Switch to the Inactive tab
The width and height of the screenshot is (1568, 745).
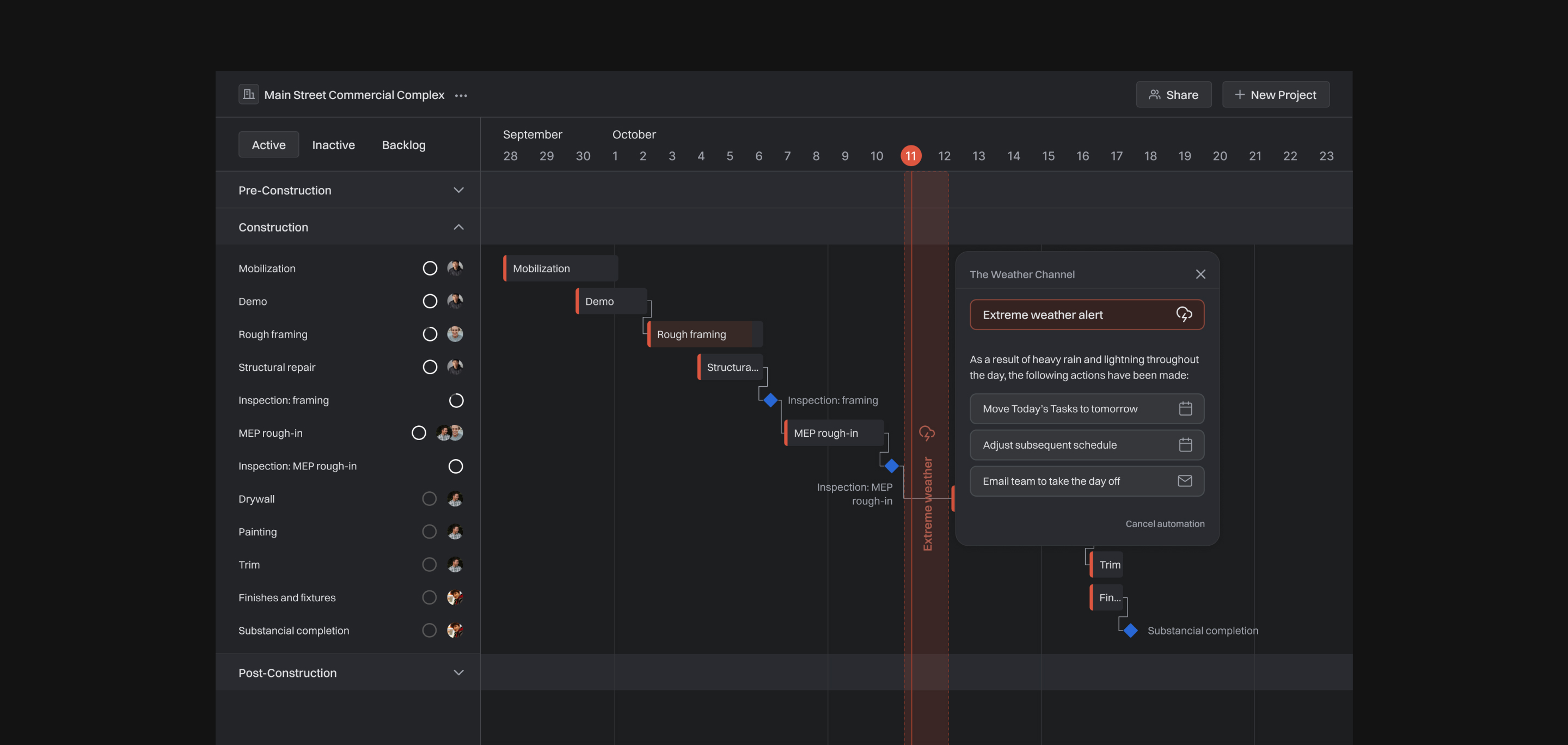point(334,144)
